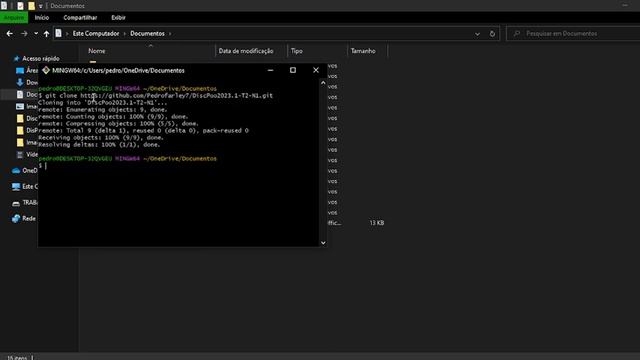Viewport: 640px width, 360px height.
Task: Switch to the Exibir tab
Action: tap(118, 18)
